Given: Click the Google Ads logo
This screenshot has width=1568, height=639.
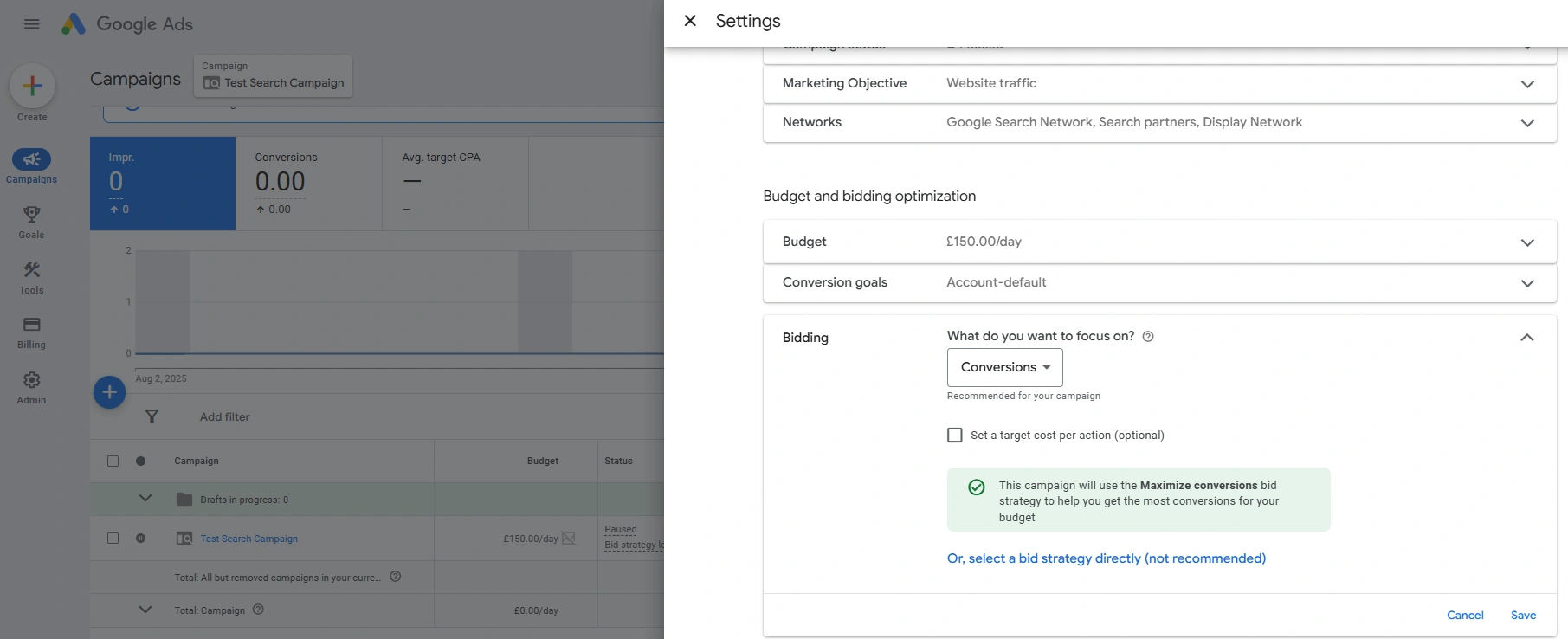Looking at the screenshot, I should tap(127, 24).
